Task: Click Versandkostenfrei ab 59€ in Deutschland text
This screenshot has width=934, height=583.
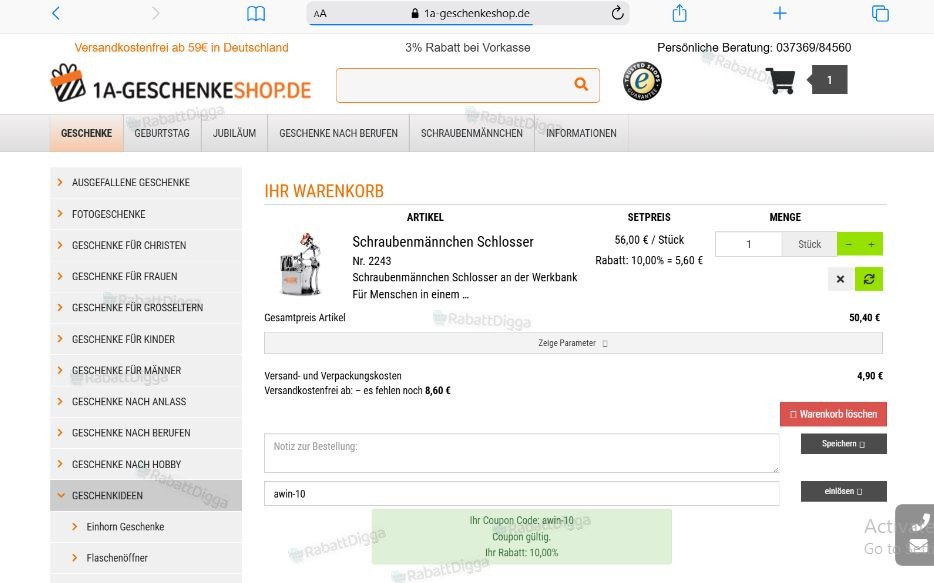Action: pyautogui.click(x=181, y=48)
